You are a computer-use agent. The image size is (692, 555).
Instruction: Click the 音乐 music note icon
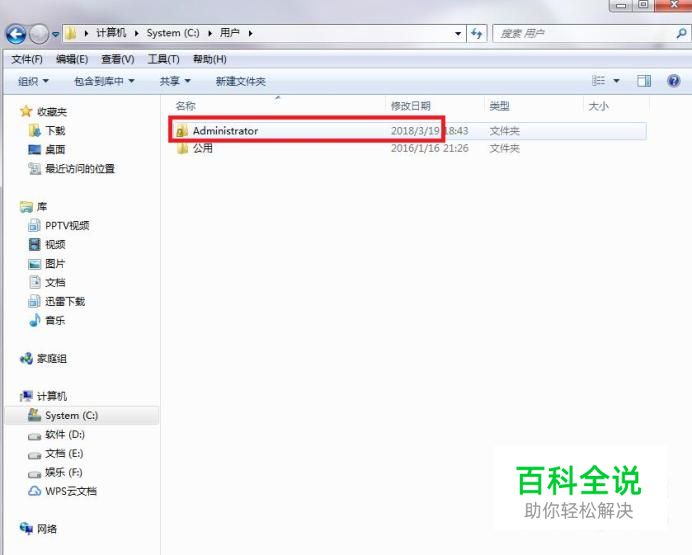click(35, 320)
